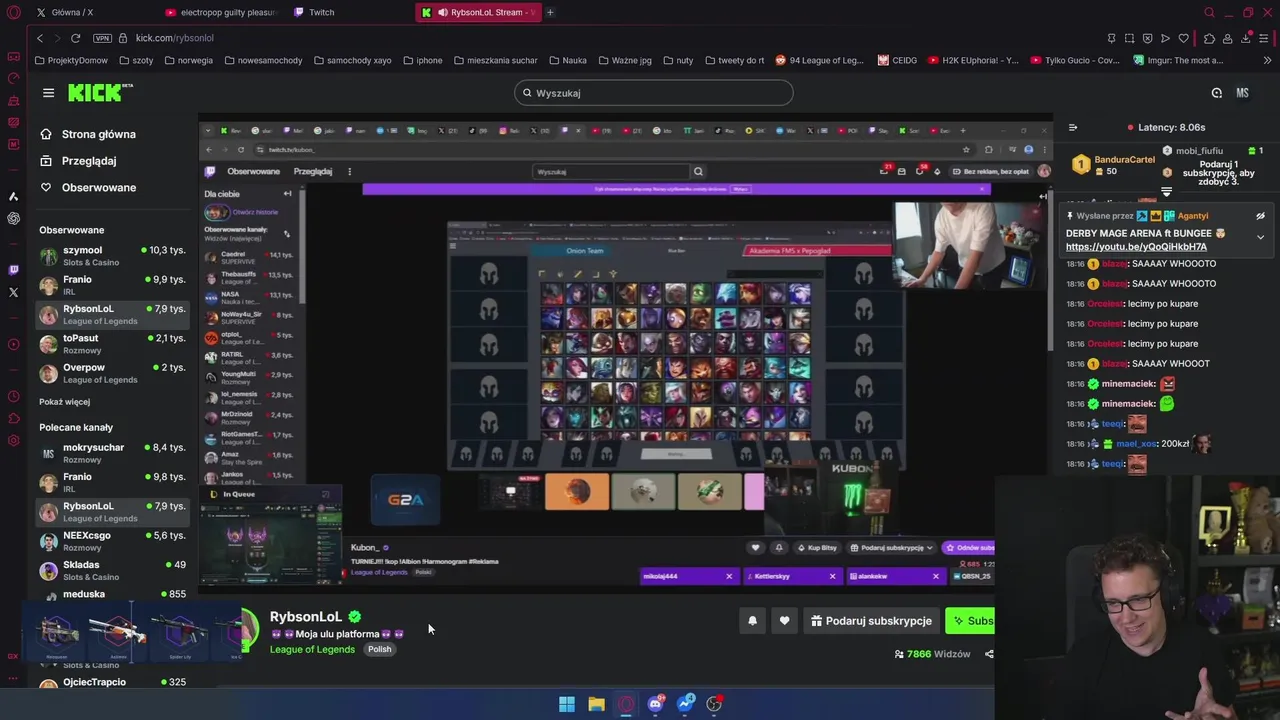Open OBS from the taskbar
This screenshot has height=720, width=1280.
point(714,704)
